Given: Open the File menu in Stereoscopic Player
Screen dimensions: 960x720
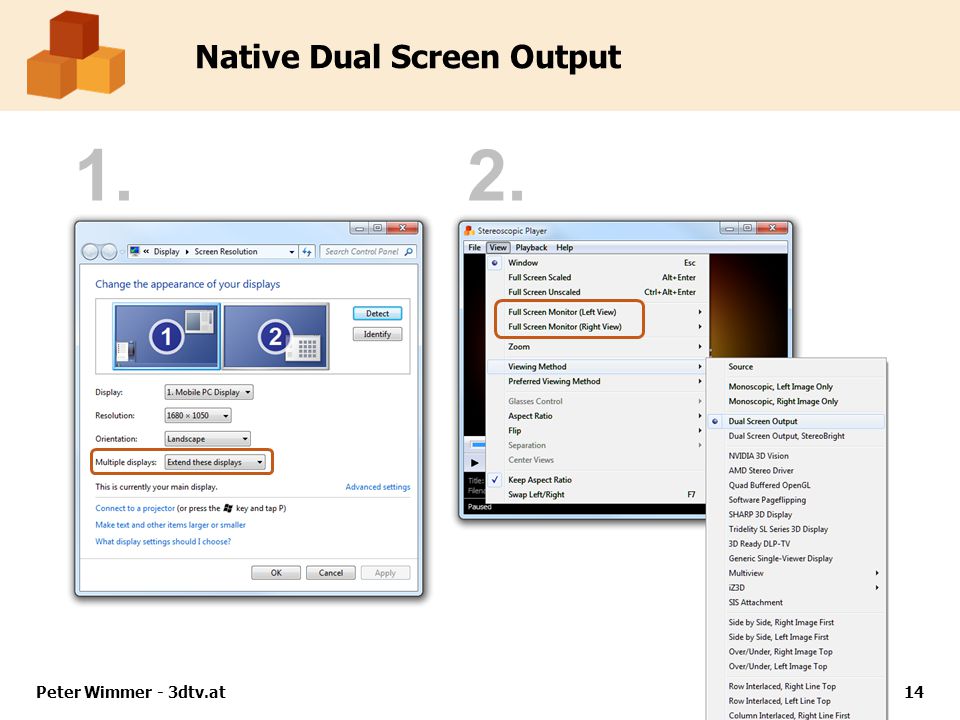Looking at the screenshot, I should click(x=474, y=247).
